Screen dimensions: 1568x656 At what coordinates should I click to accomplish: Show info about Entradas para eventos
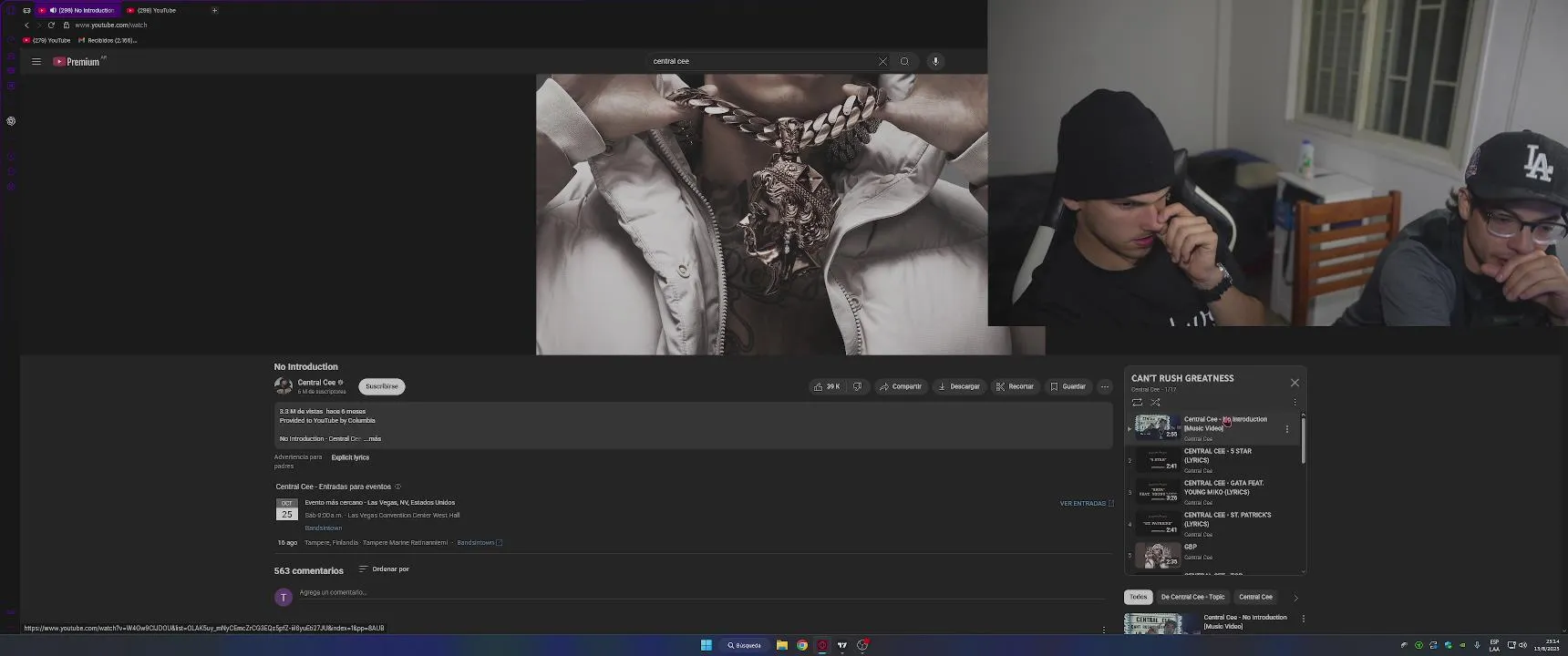(x=397, y=487)
